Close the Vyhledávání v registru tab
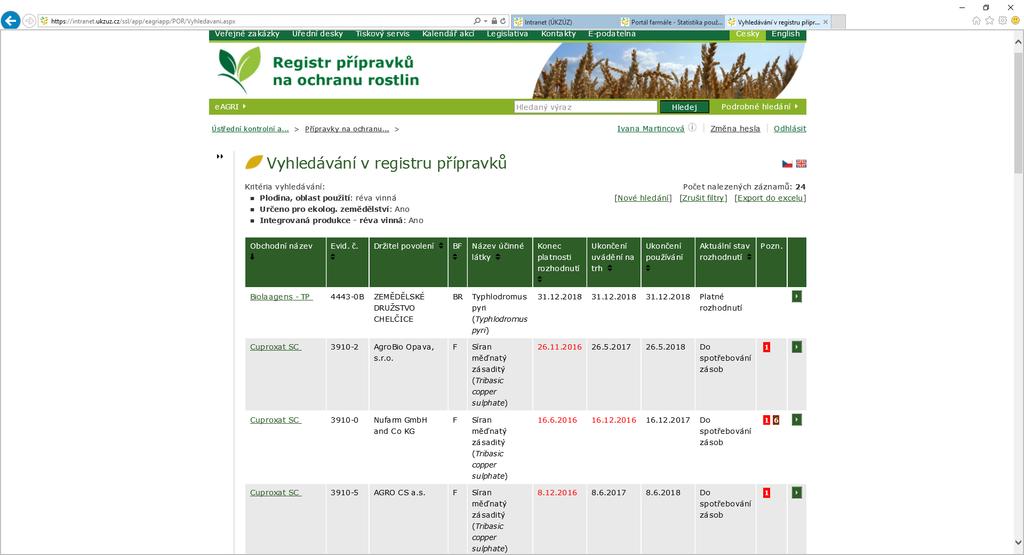This screenshot has height=555, width=1024. click(825, 22)
